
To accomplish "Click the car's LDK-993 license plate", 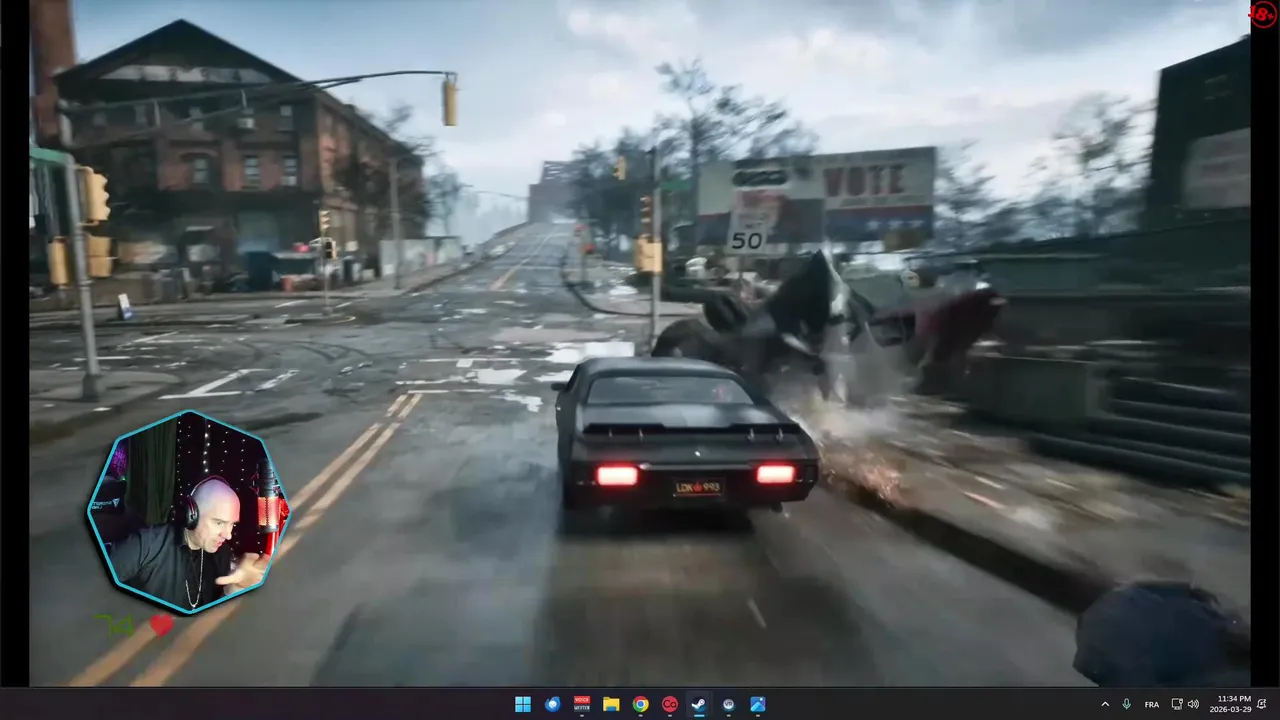I will point(698,488).
